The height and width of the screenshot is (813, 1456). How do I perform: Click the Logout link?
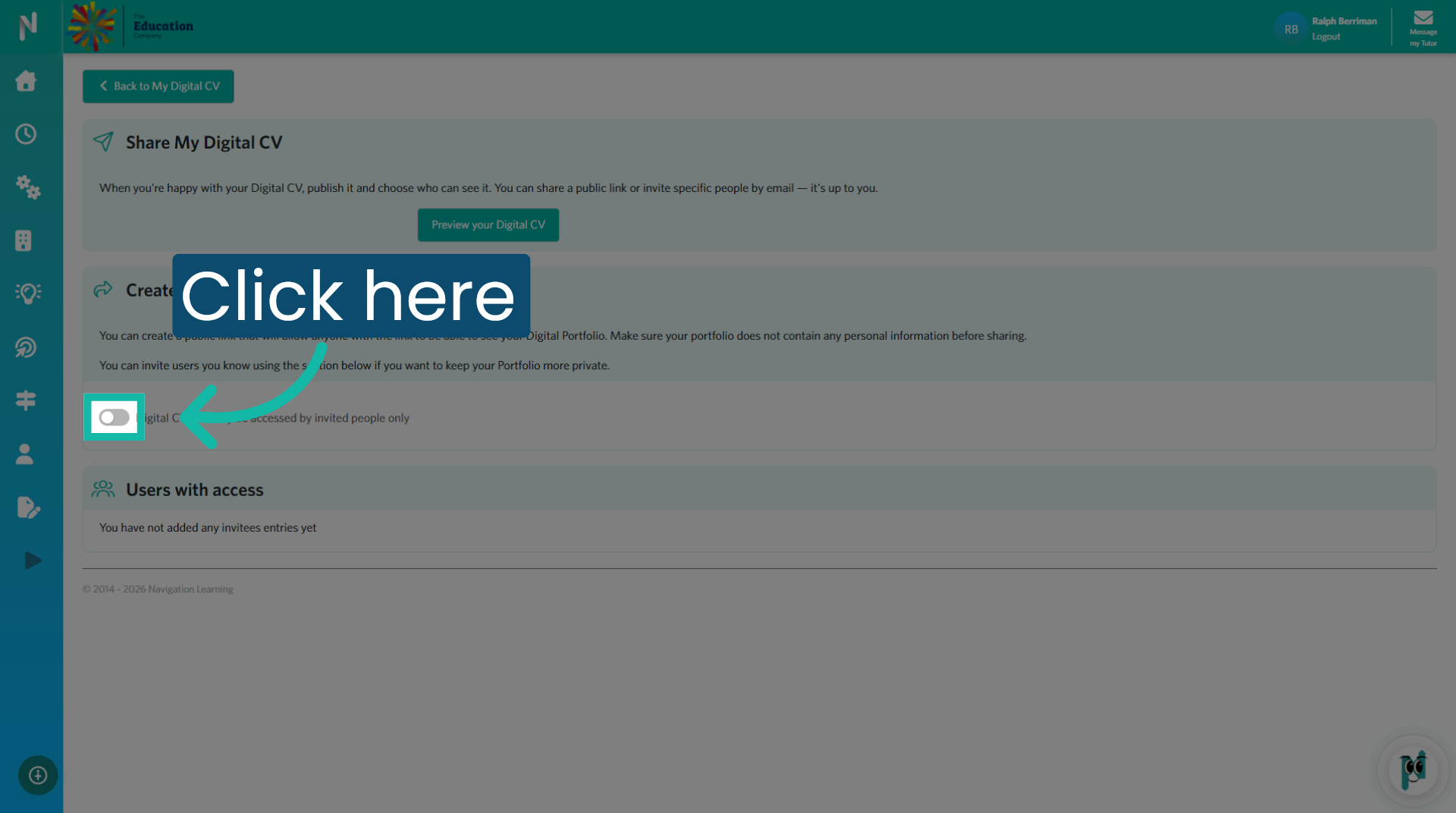point(1326,36)
